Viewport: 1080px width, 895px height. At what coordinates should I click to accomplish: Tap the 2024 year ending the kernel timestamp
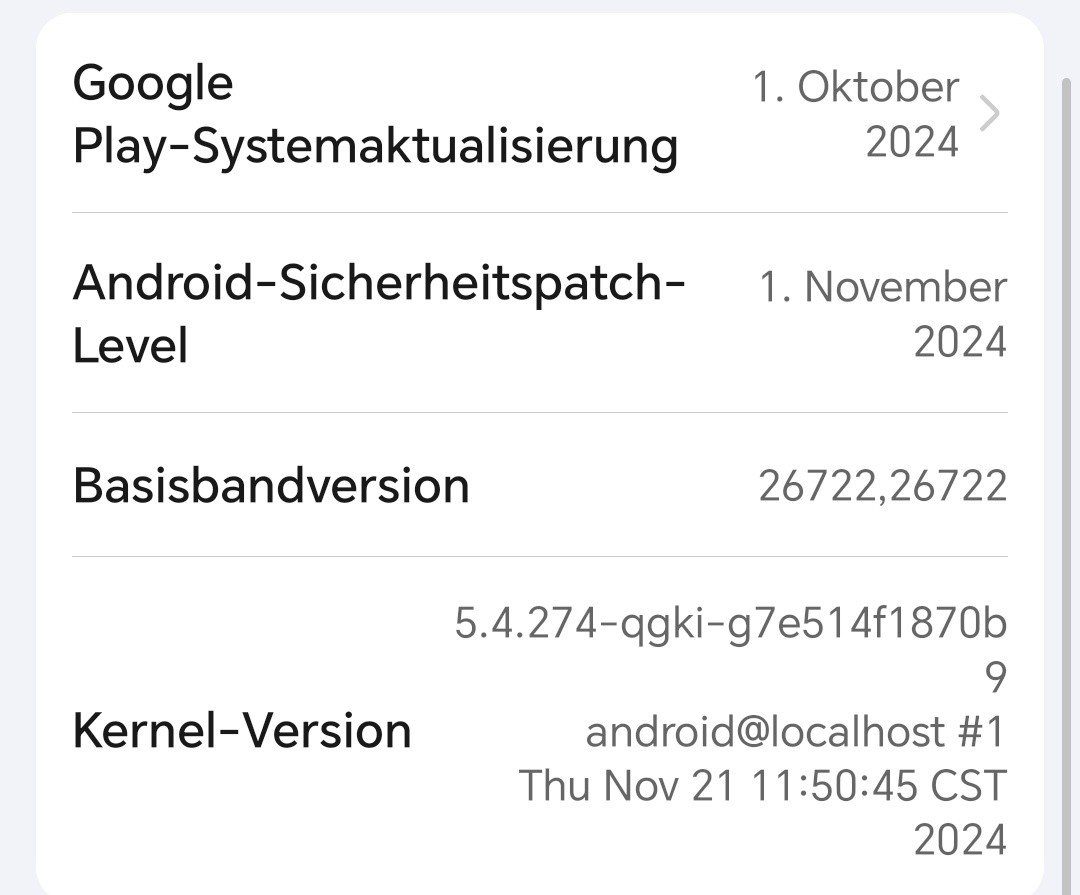(x=959, y=840)
